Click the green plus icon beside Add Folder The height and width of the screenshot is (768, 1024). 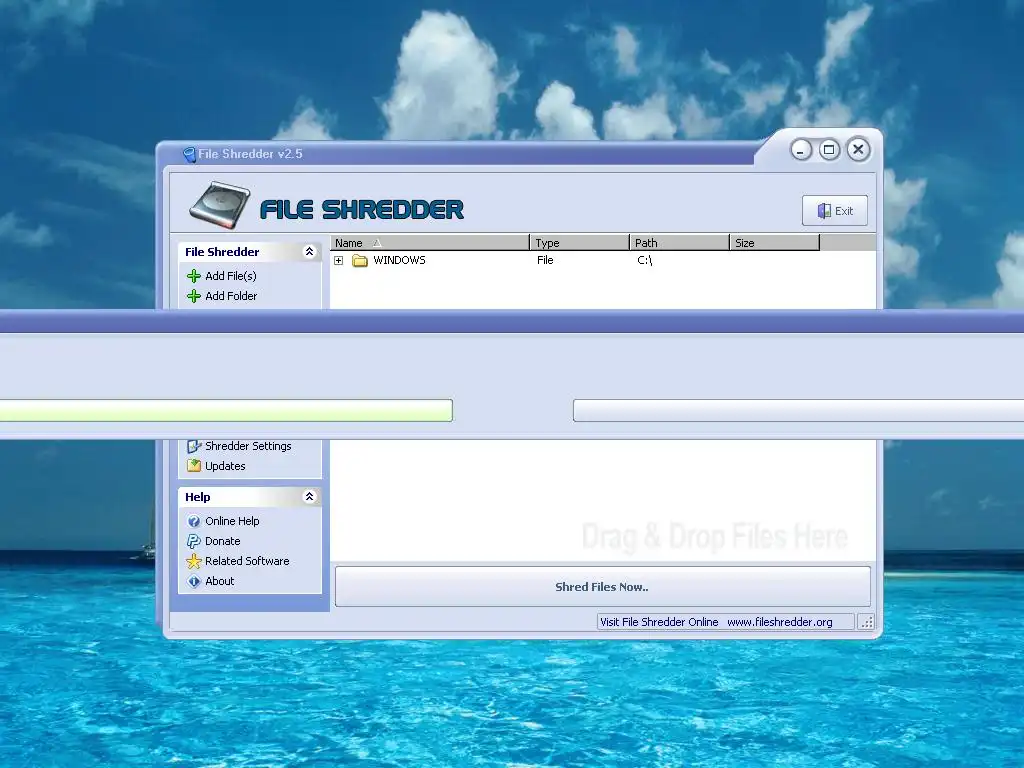point(194,296)
